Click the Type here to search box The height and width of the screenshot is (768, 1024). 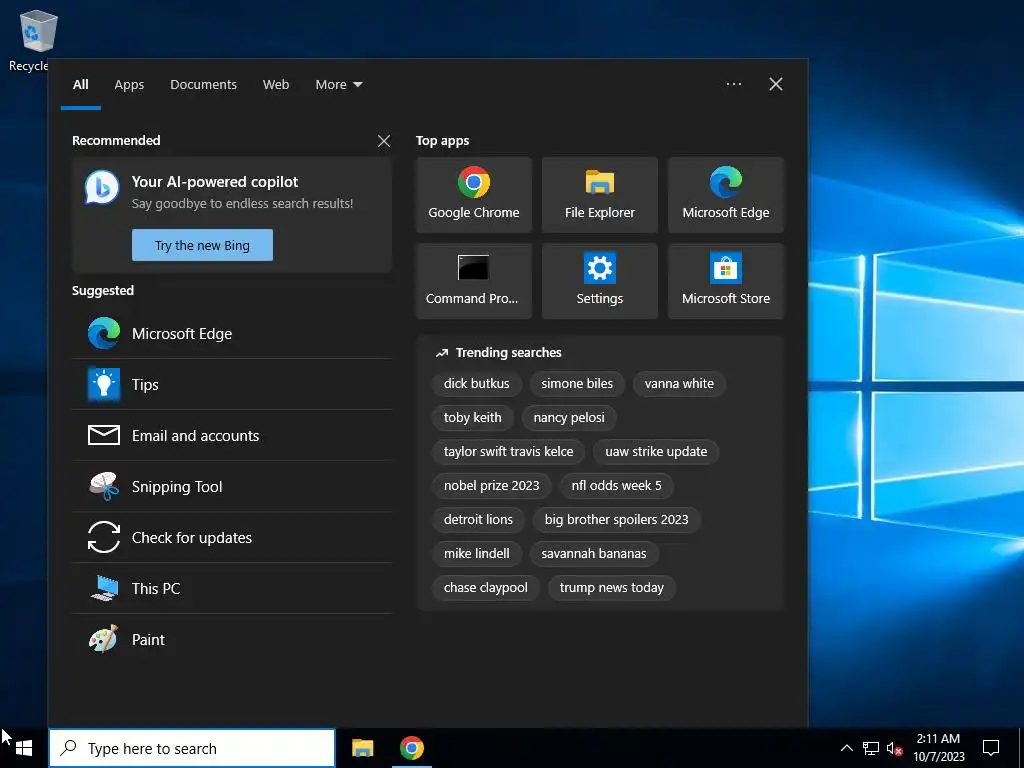192,748
